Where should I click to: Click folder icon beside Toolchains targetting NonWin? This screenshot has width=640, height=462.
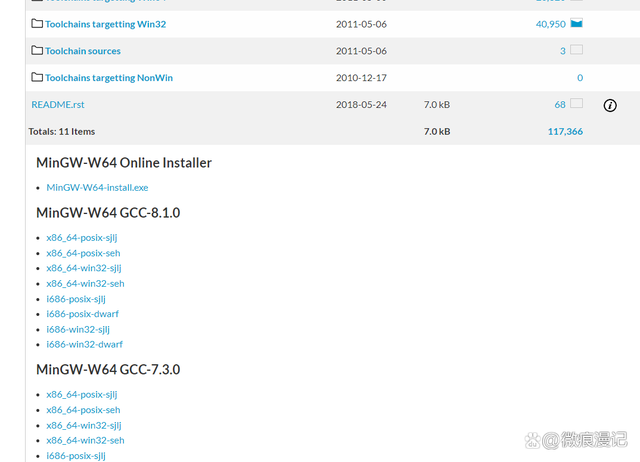tap(37, 77)
